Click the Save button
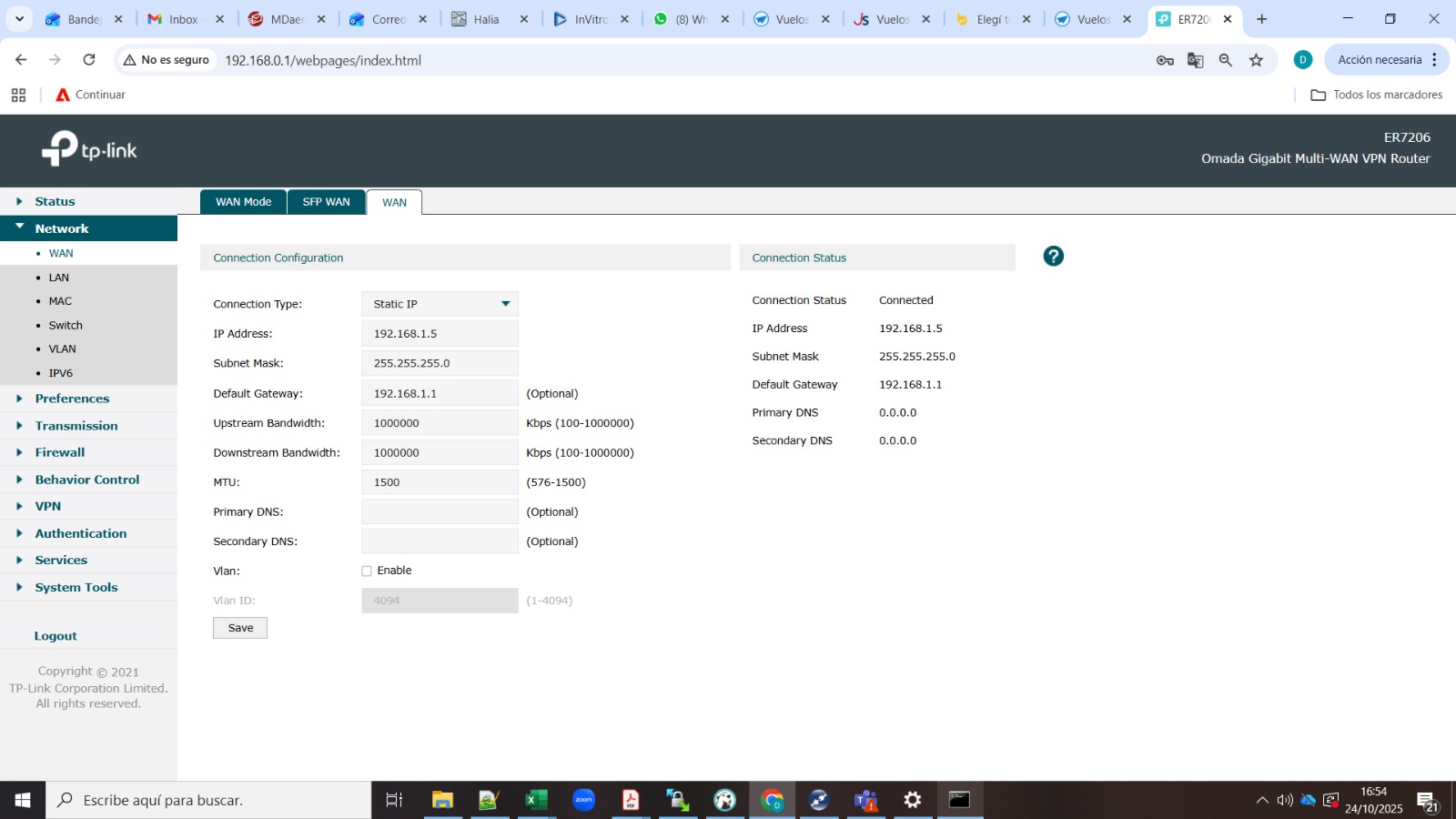 240,628
